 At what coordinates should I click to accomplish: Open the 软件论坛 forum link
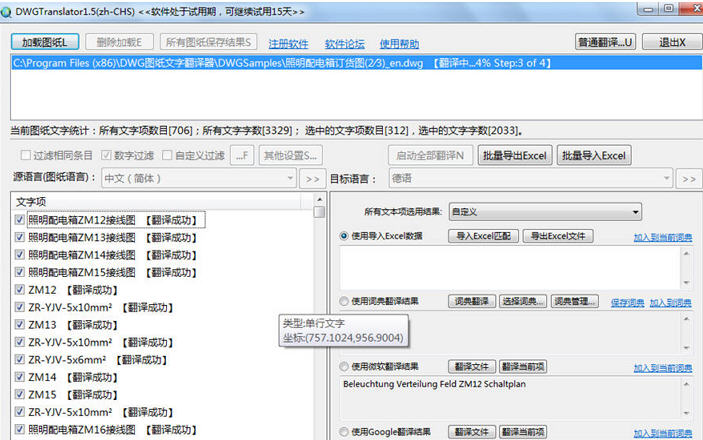(x=344, y=44)
